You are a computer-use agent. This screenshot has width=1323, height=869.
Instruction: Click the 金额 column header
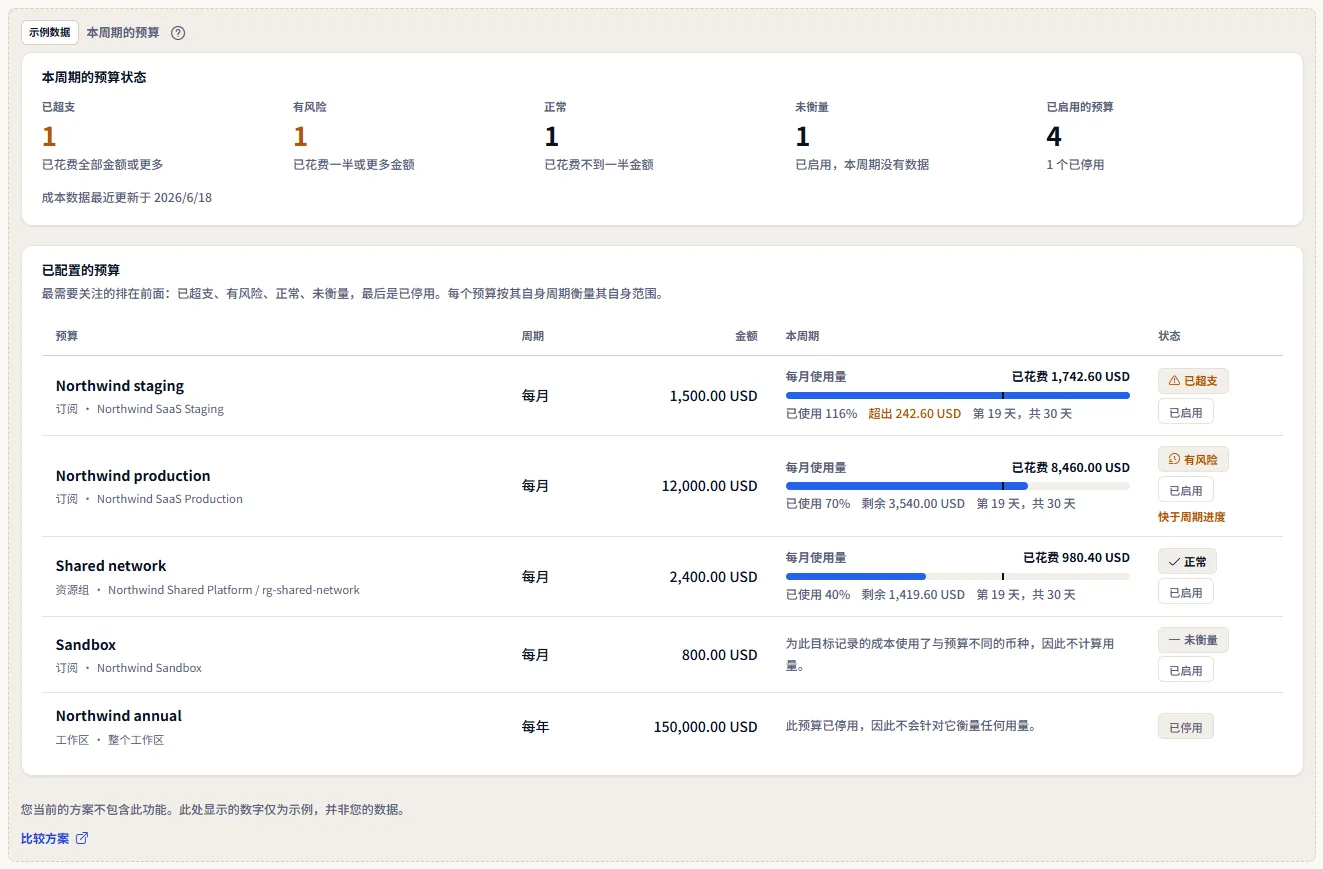pos(746,336)
